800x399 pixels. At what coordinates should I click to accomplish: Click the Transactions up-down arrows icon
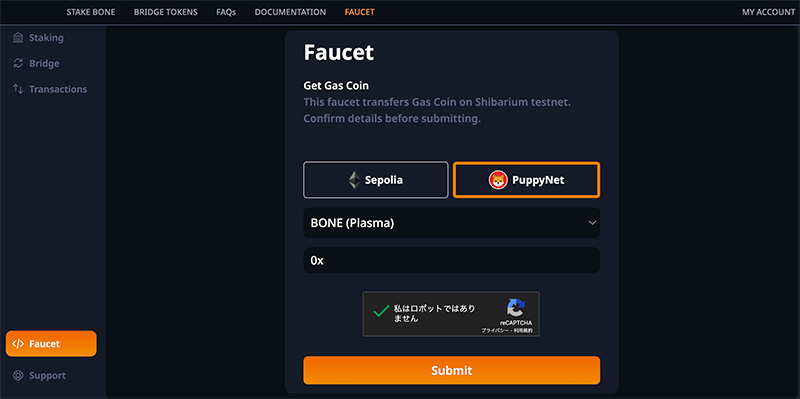[x=18, y=89]
